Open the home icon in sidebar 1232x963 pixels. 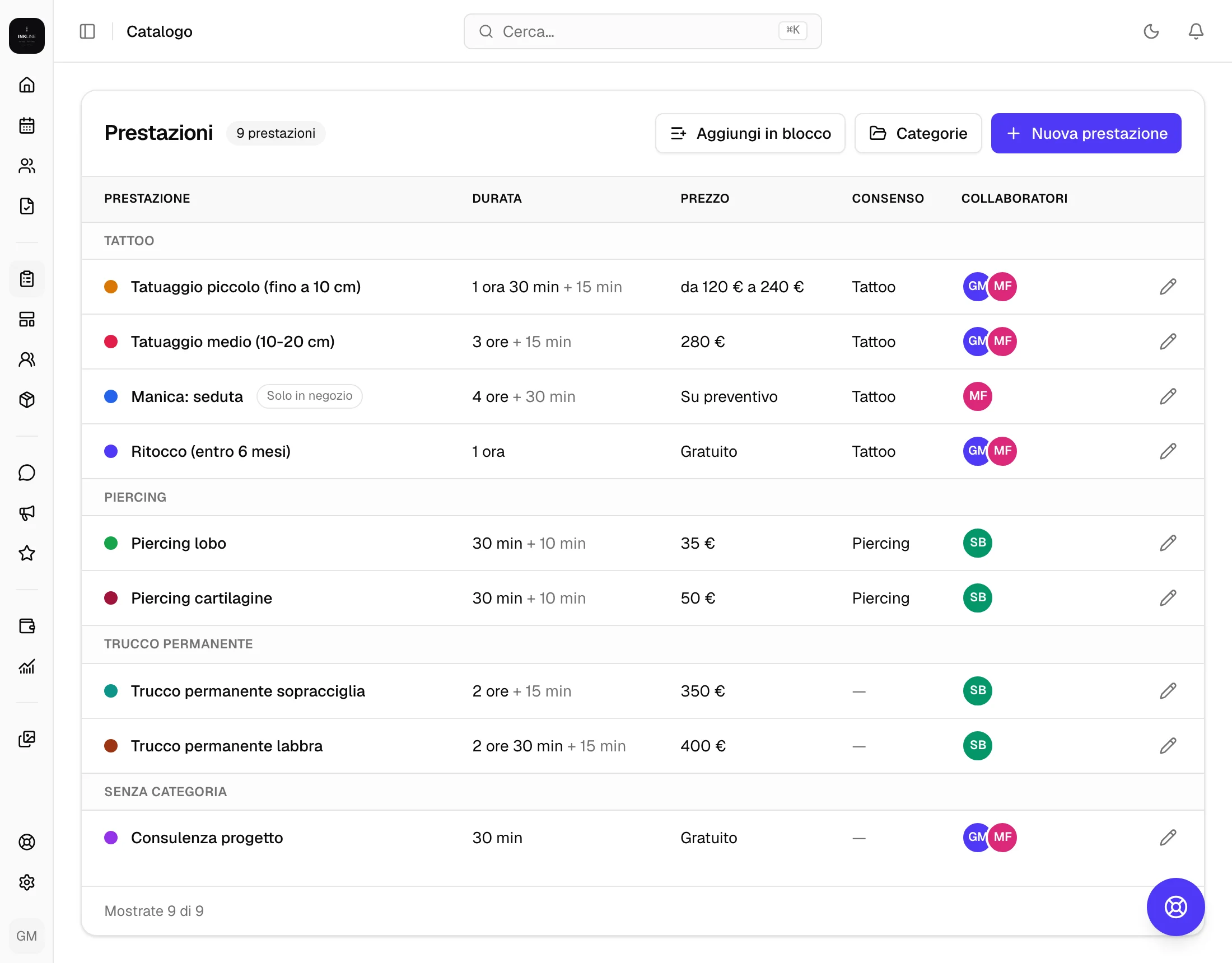pos(26,85)
